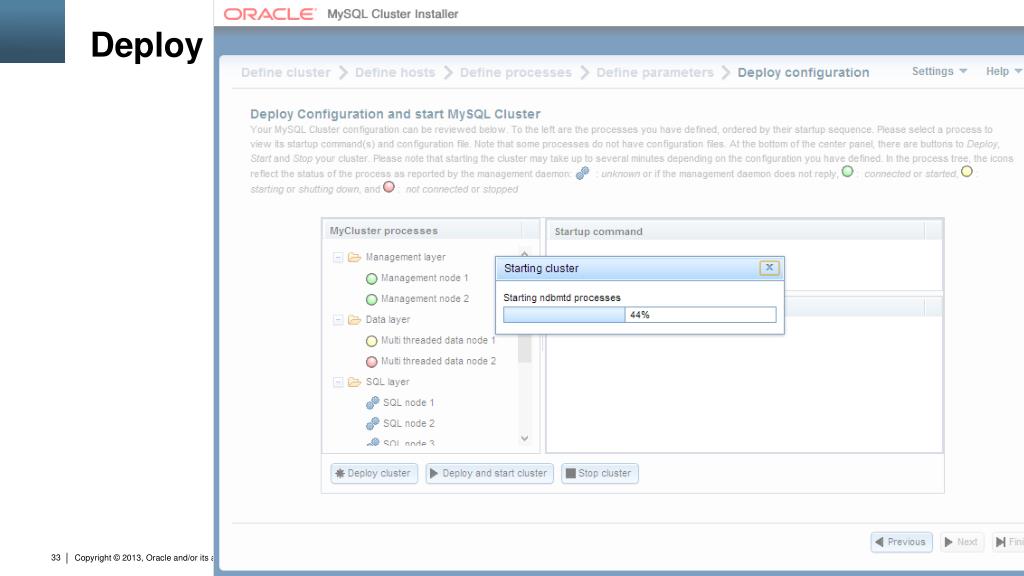Select Management node 1 label
This screenshot has width=1024, height=576.
tap(424, 278)
